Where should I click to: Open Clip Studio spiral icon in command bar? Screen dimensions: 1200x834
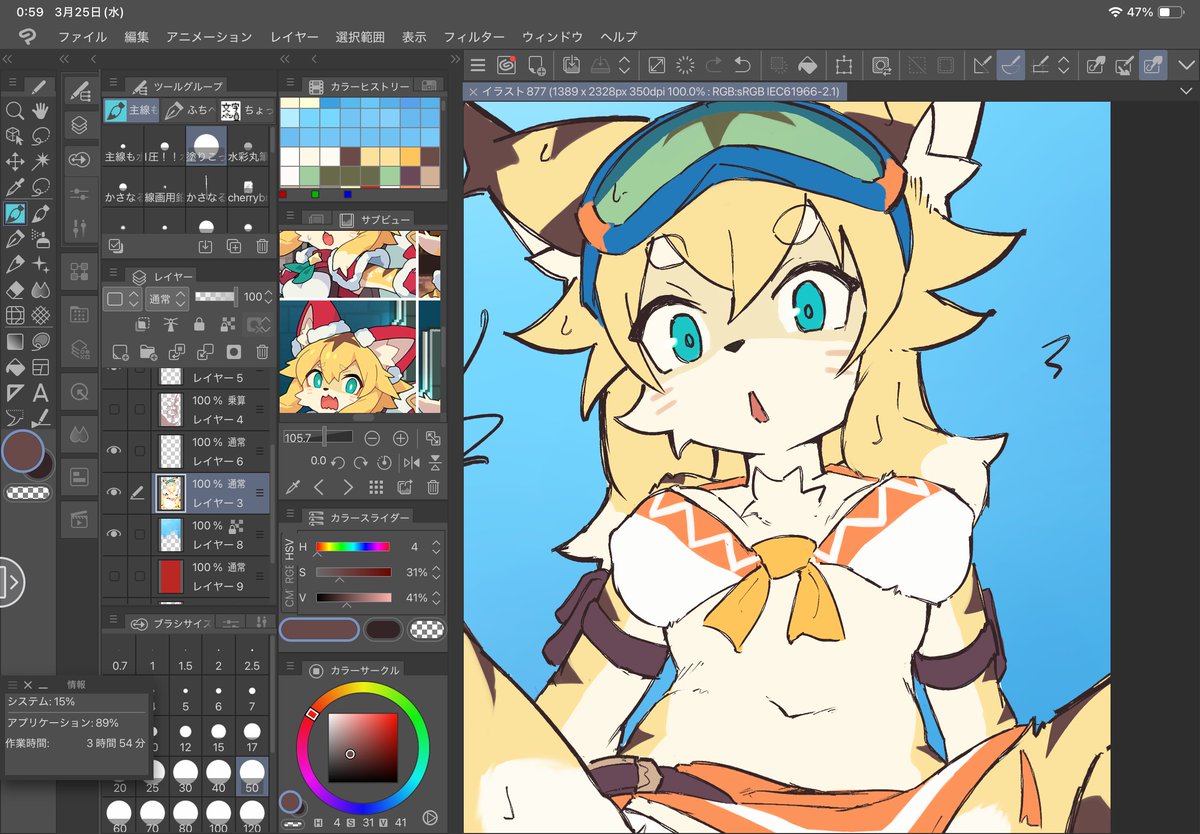point(506,66)
